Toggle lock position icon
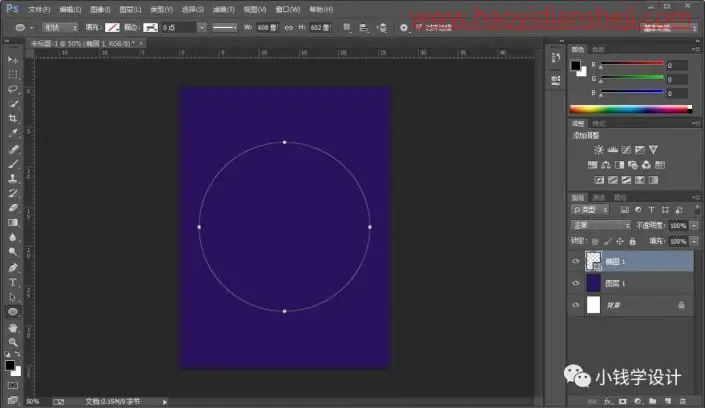Screen dimensions: 705x408 pos(620,242)
